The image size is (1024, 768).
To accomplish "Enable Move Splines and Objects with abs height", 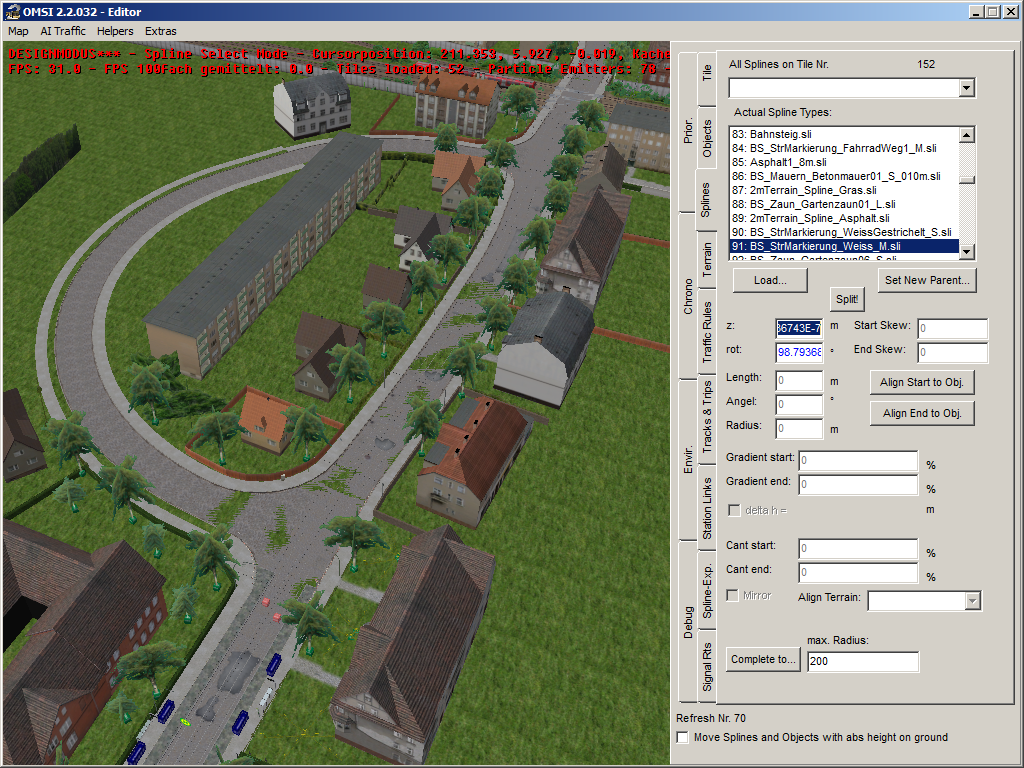I will pyautogui.click(x=683, y=738).
